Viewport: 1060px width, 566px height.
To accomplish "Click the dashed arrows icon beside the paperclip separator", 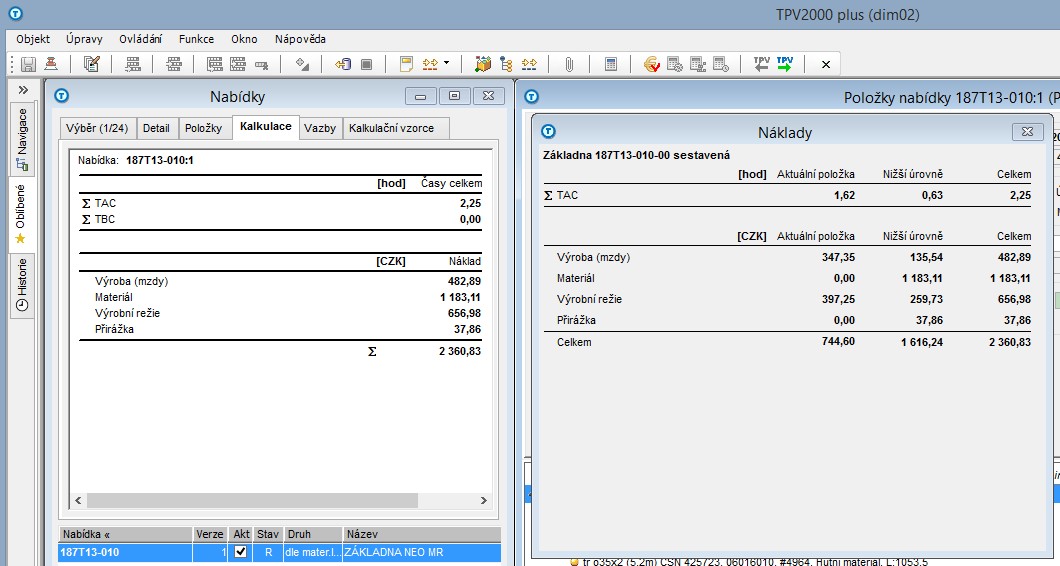I will click(x=529, y=64).
